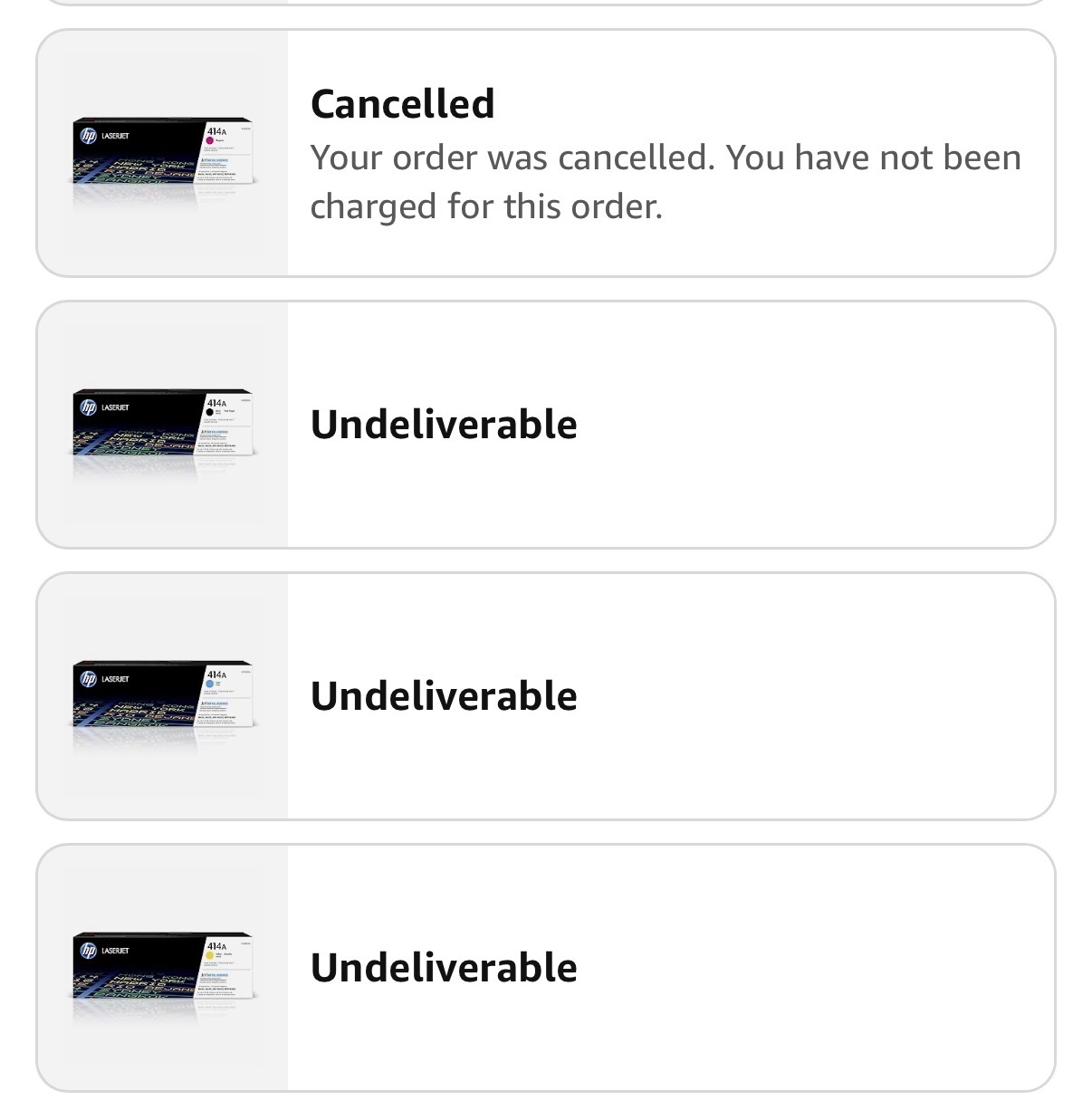Click LASERJET text on the yellow toner box

[x=116, y=951]
